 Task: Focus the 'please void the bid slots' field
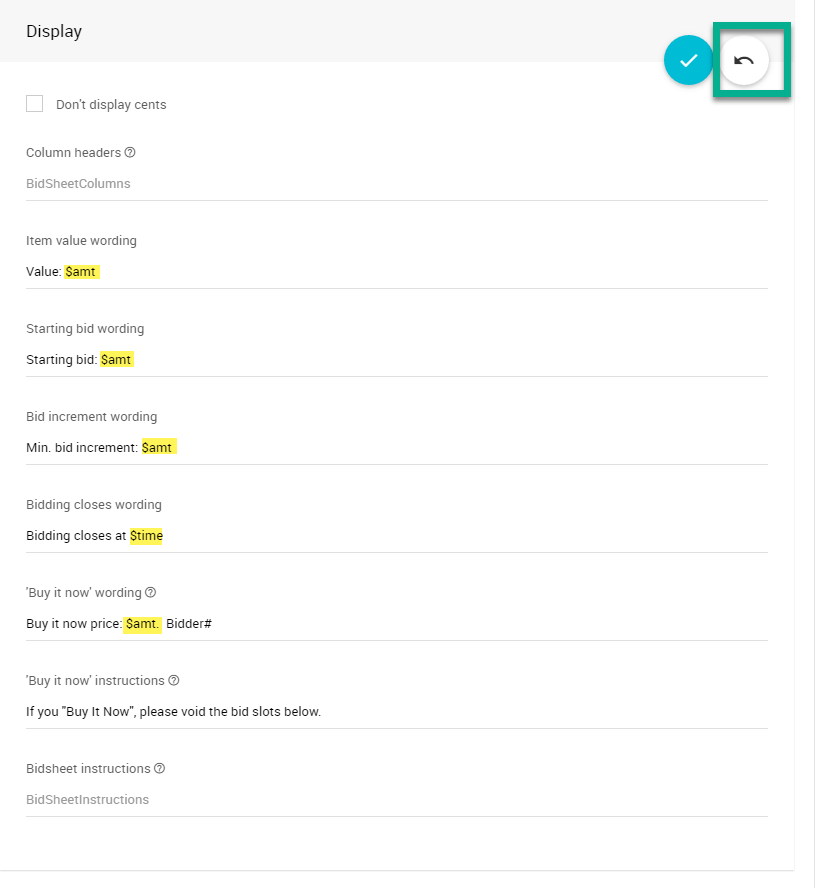point(396,712)
